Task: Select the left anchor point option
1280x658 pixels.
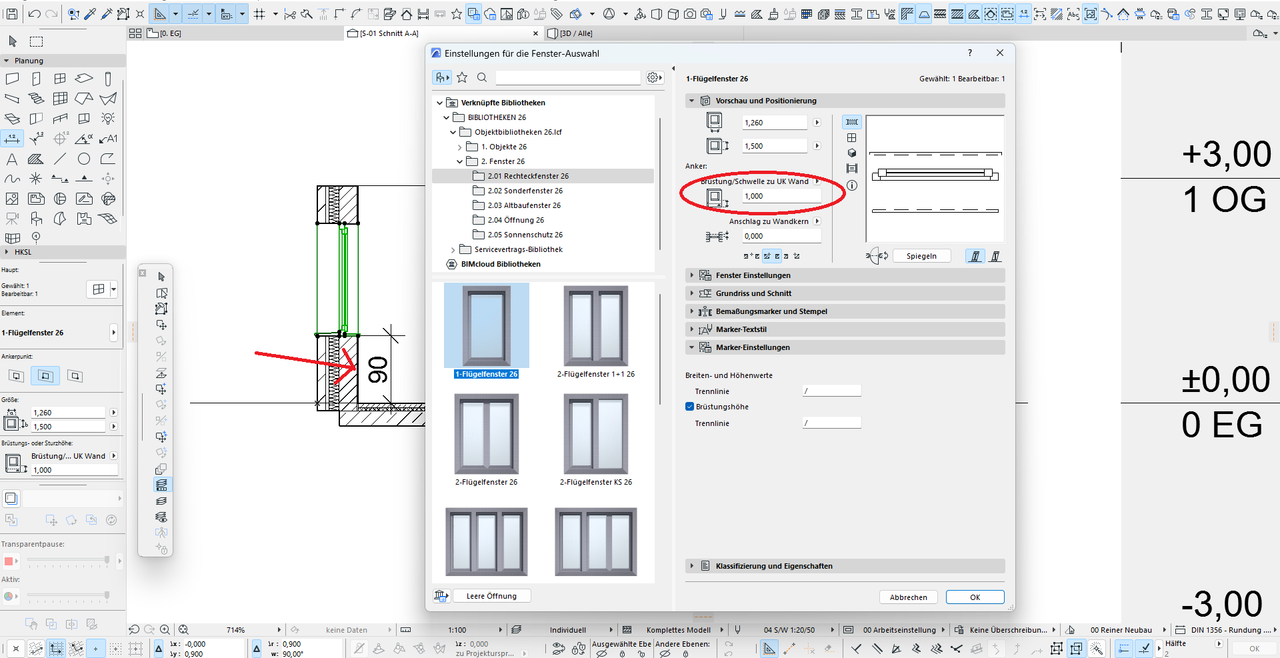Action: [x=16, y=375]
